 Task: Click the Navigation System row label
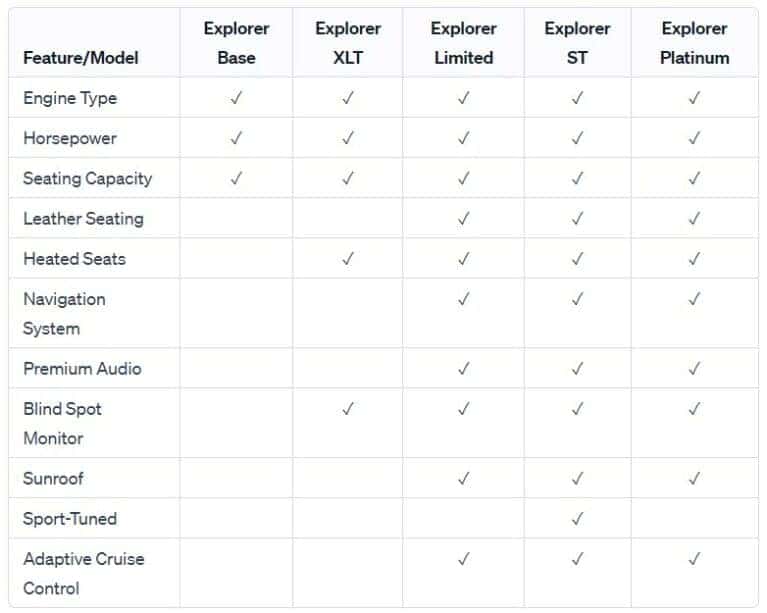pyautogui.click(x=64, y=313)
